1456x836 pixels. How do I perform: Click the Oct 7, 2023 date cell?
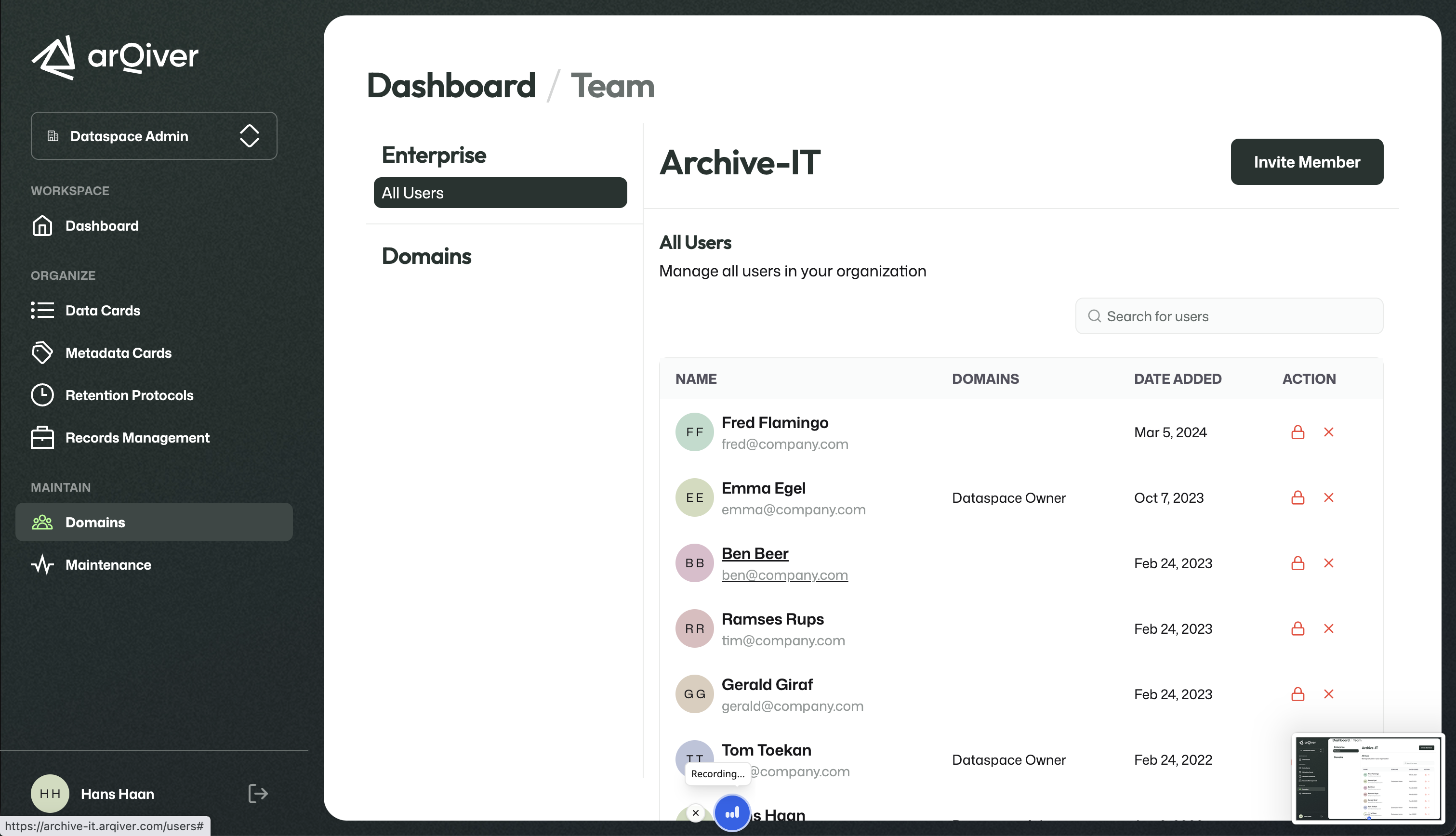click(x=1169, y=498)
